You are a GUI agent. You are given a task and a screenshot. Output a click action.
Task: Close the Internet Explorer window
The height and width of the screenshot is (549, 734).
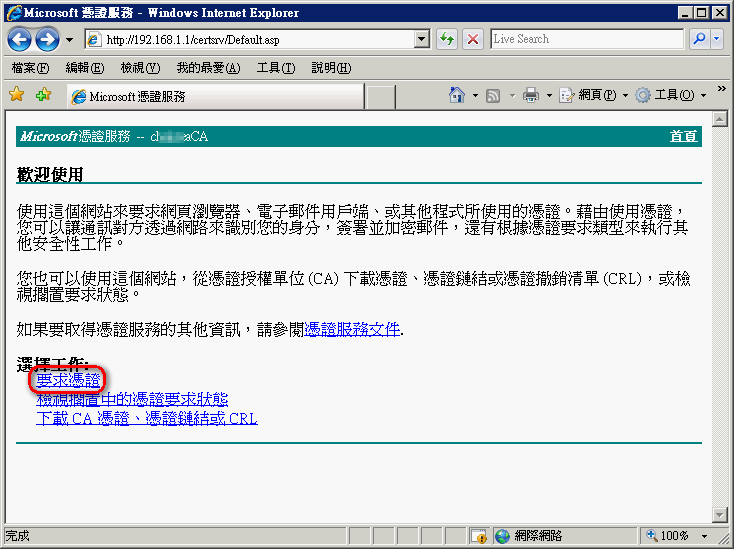719,13
